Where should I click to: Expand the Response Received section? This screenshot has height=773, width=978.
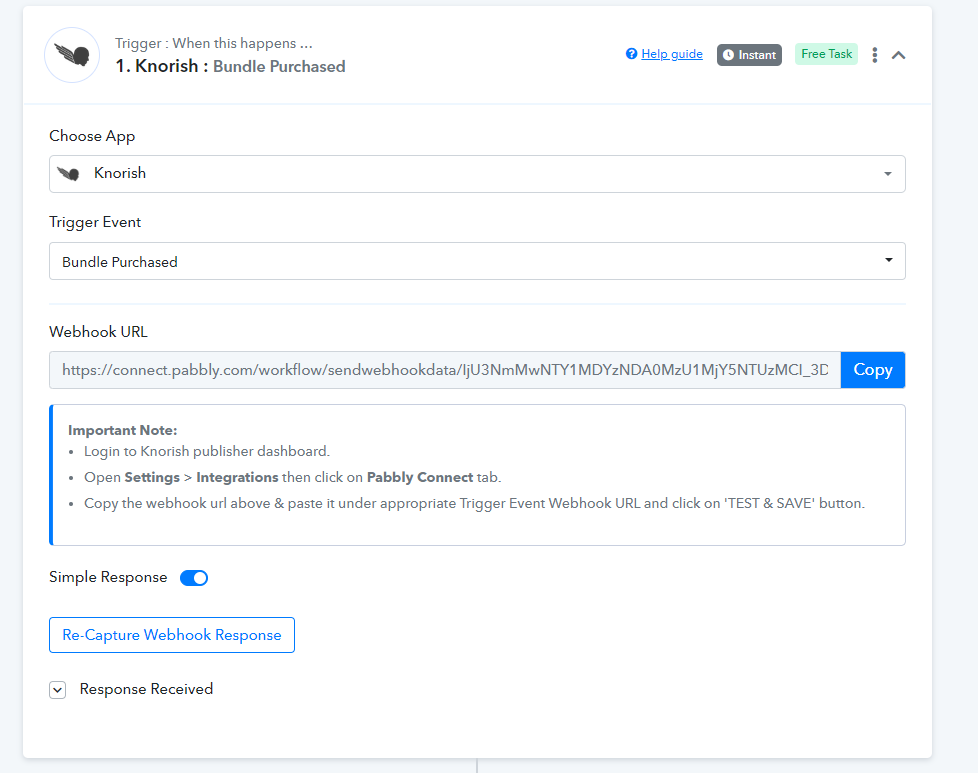(57, 690)
